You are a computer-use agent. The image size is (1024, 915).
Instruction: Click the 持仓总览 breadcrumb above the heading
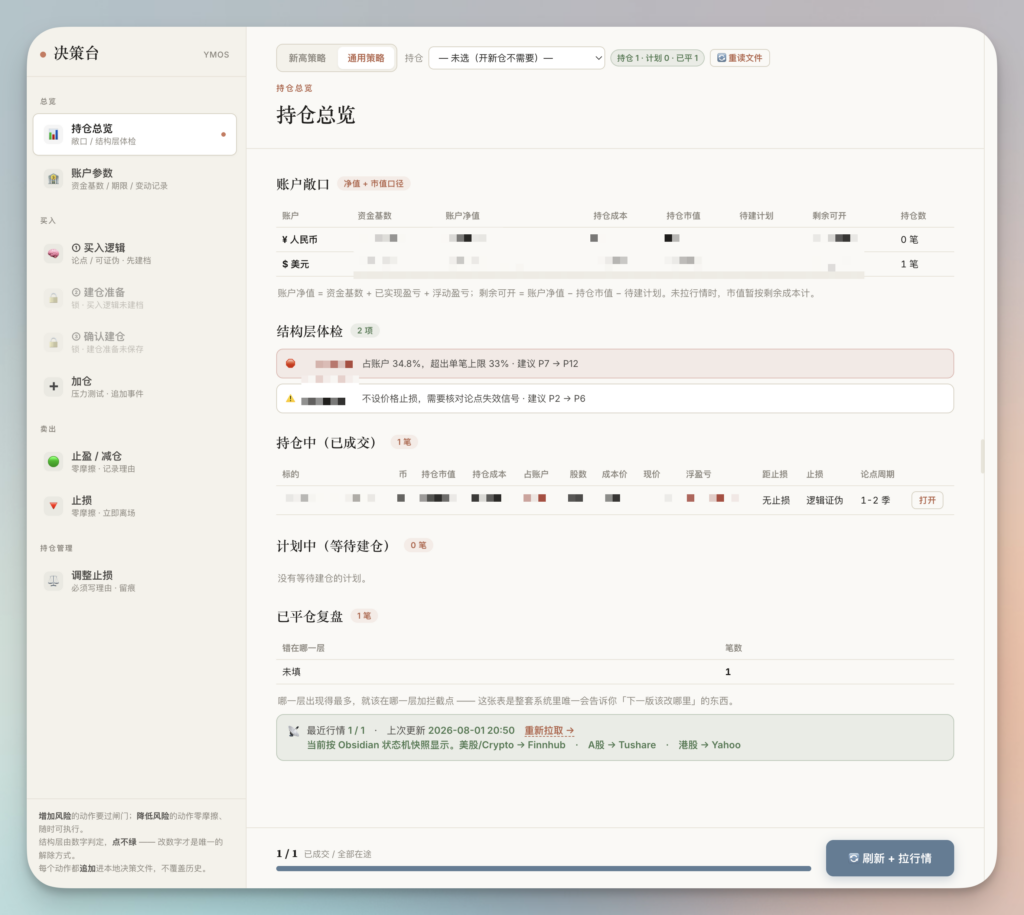pyautogui.click(x=294, y=88)
